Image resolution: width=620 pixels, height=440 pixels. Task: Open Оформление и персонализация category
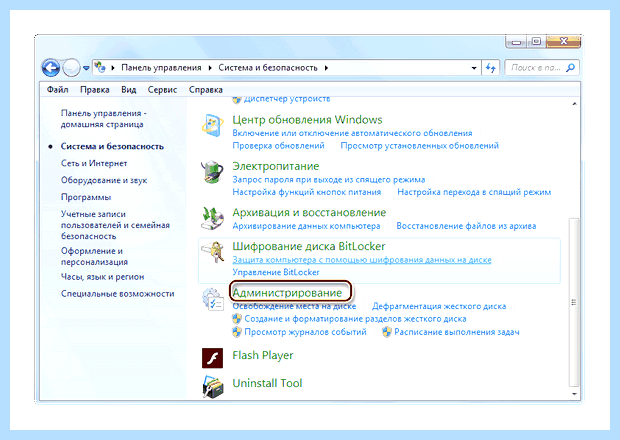point(94,256)
